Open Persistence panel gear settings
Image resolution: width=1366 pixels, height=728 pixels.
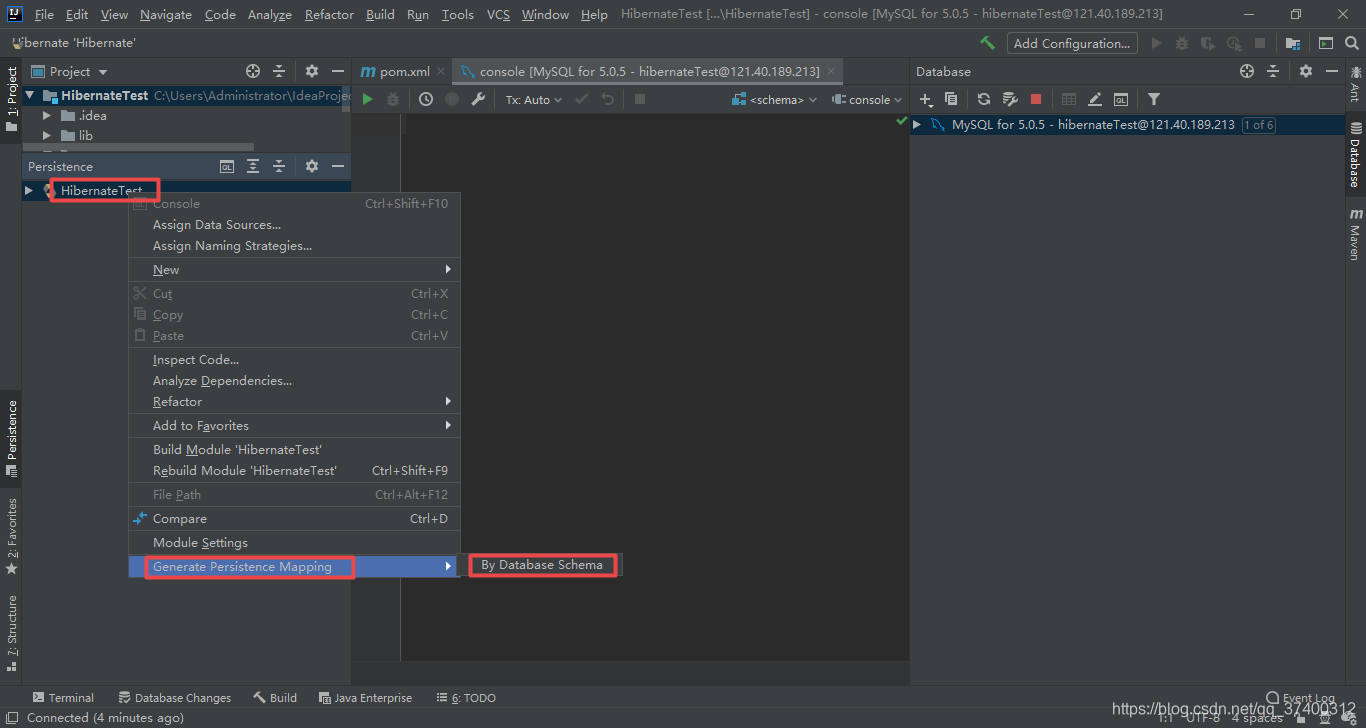click(x=312, y=166)
